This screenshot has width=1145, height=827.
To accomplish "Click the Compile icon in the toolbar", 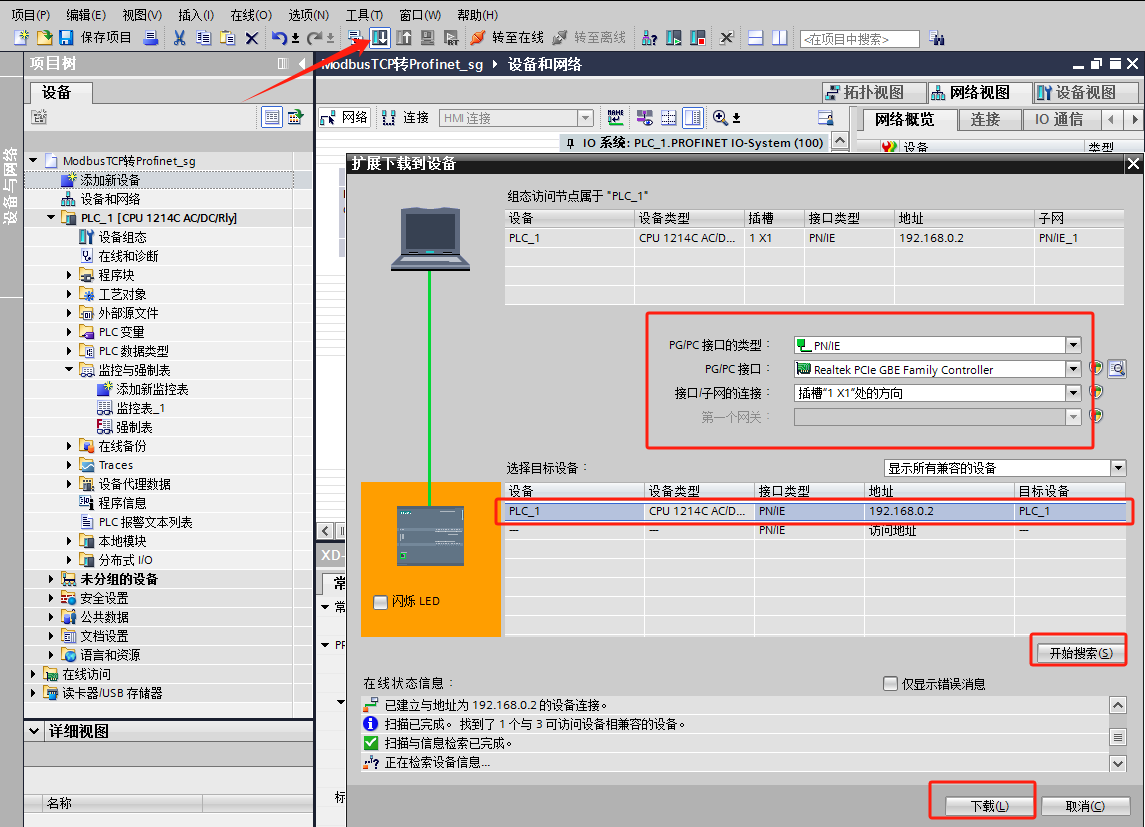I will coord(355,38).
